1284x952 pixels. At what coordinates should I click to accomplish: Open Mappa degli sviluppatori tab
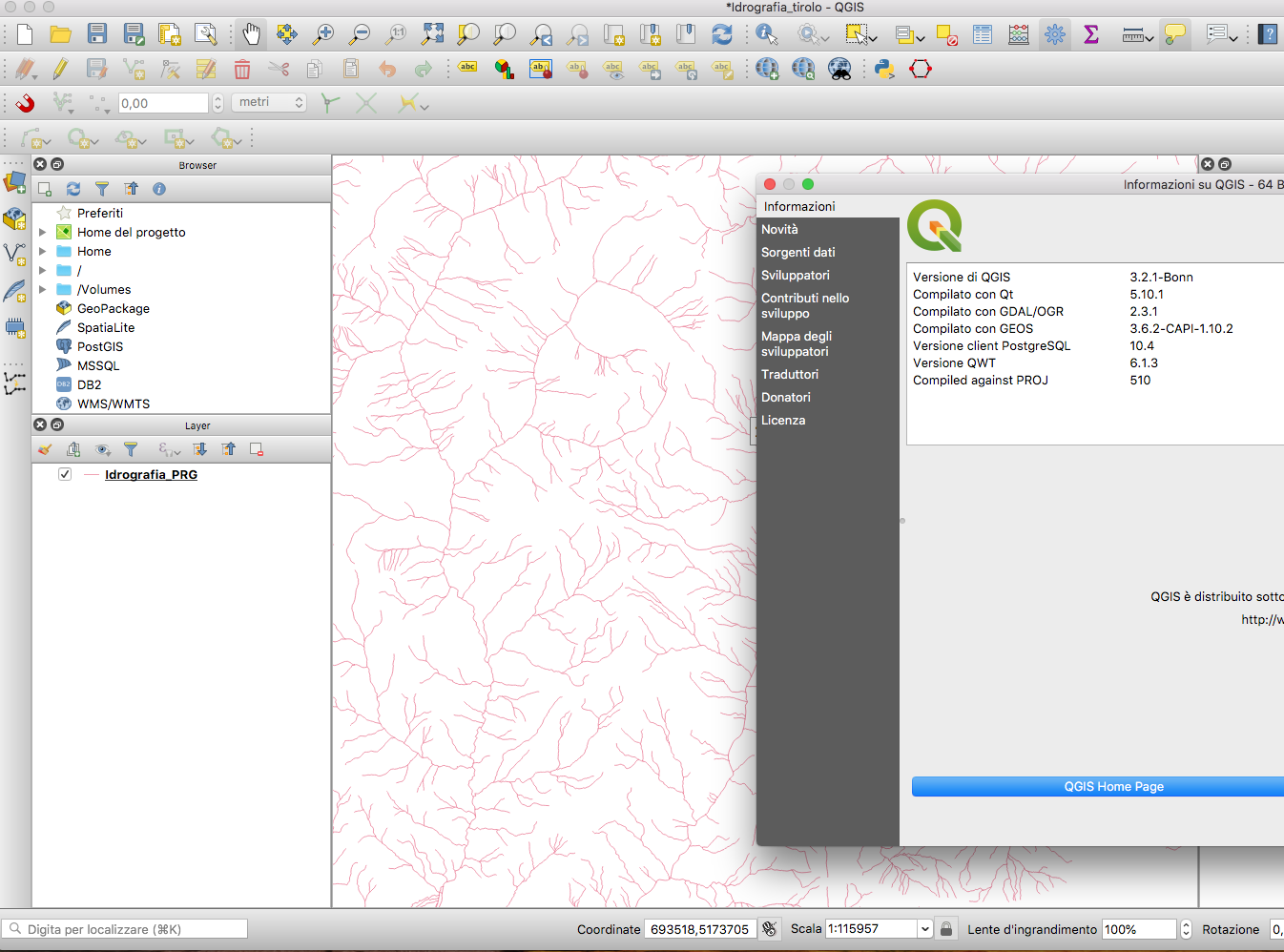pyautogui.click(x=797, y=343)
